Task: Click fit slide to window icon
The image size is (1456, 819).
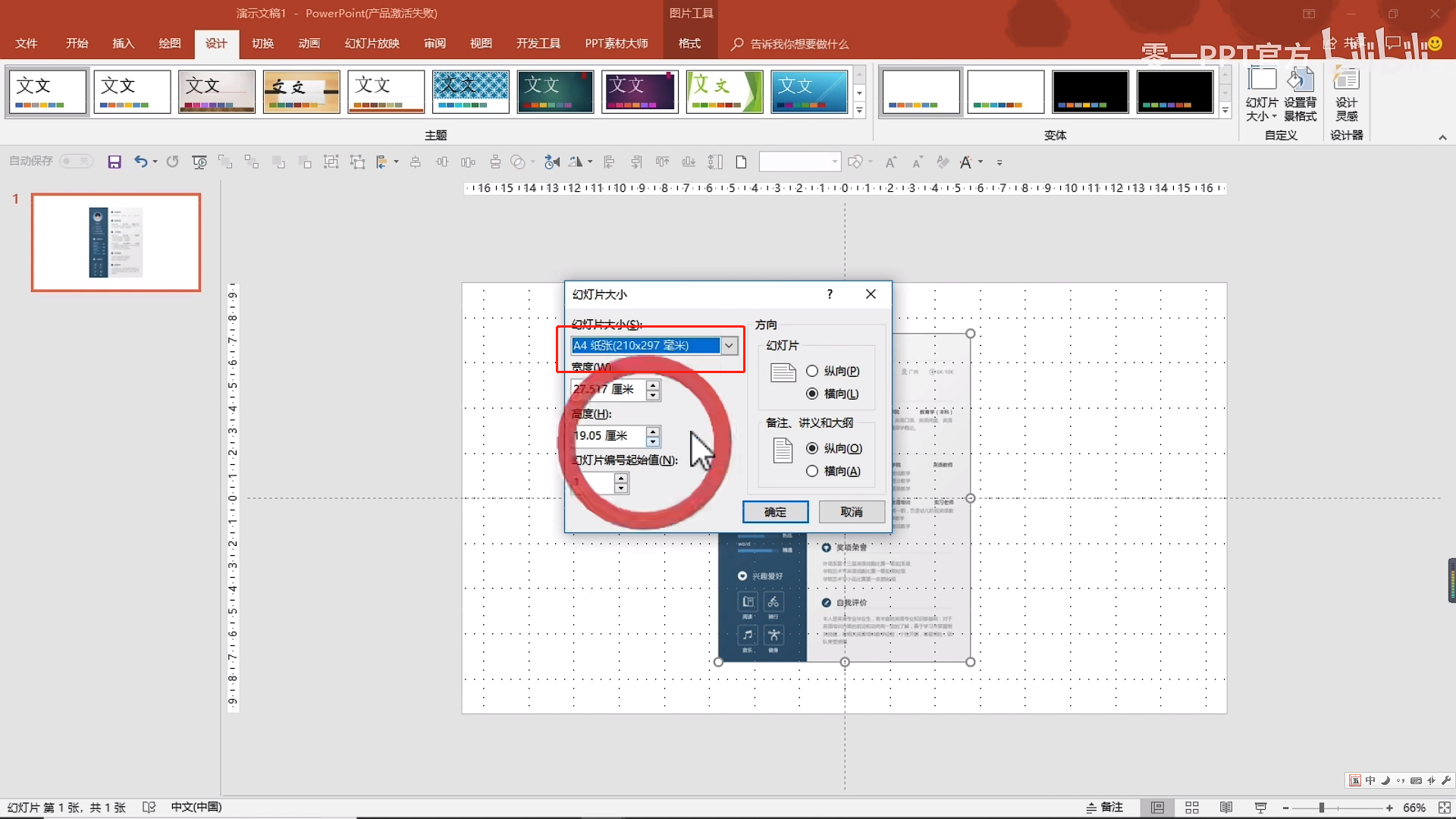Action: (1445, 808)
